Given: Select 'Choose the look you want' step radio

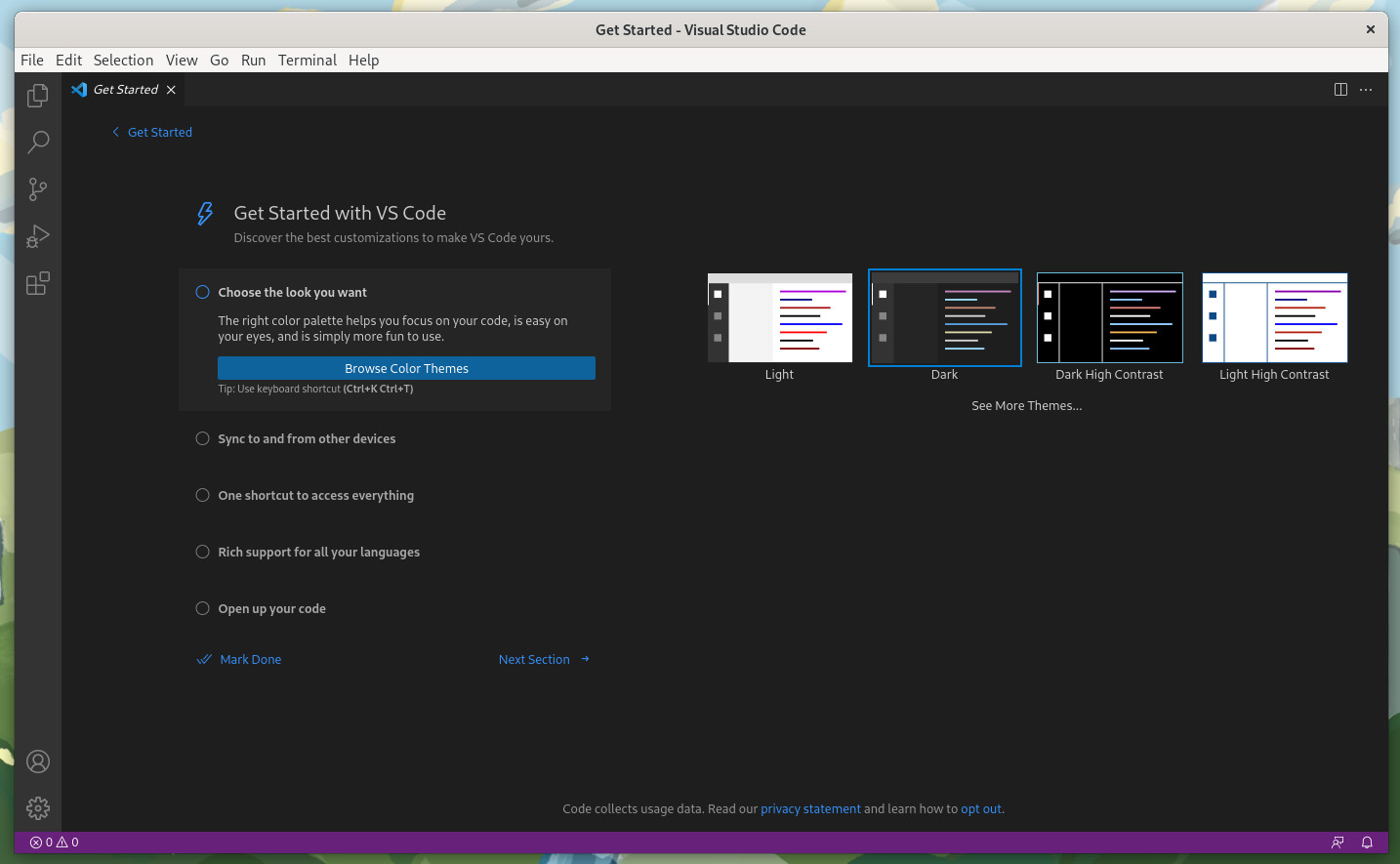Looking at the screenshot, I should coord(203,292).
